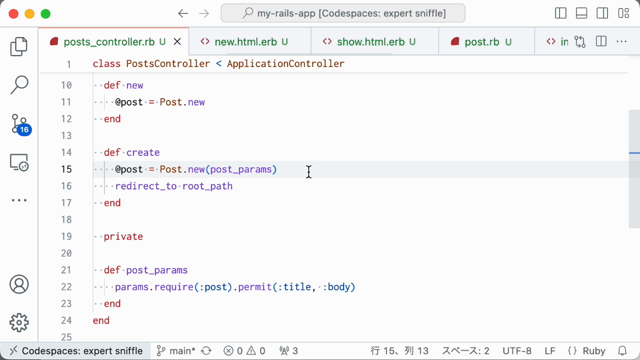
Task: Open the UTF-8 encoding selector
Action: point(517,351)
